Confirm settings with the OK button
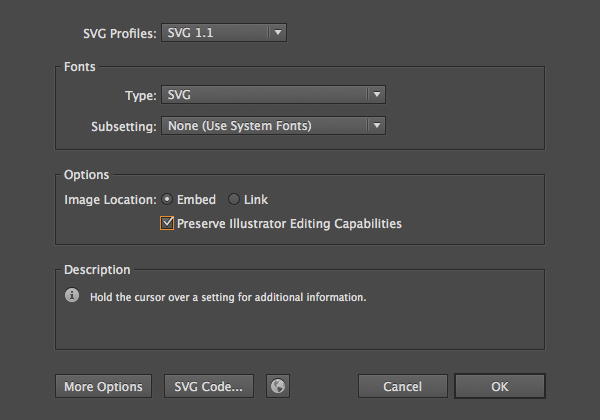Viewport: 600px width, 420px height. [499, 386]
